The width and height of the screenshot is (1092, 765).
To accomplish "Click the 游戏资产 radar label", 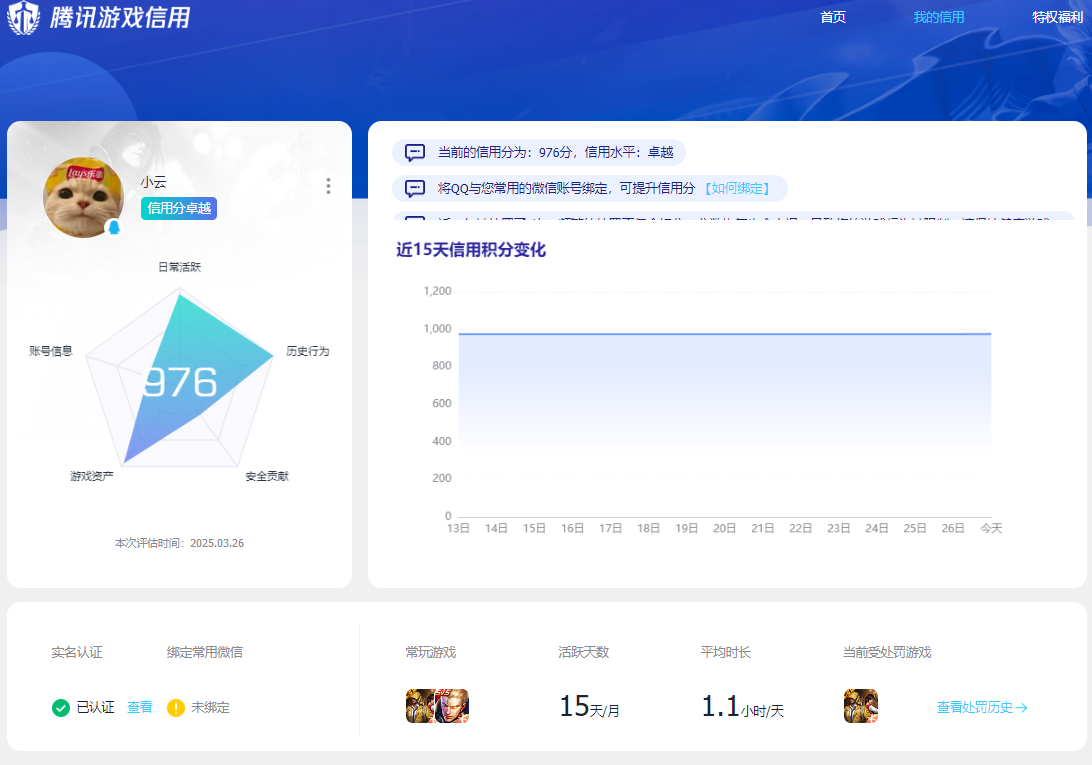I will click(x=91, y=476).
